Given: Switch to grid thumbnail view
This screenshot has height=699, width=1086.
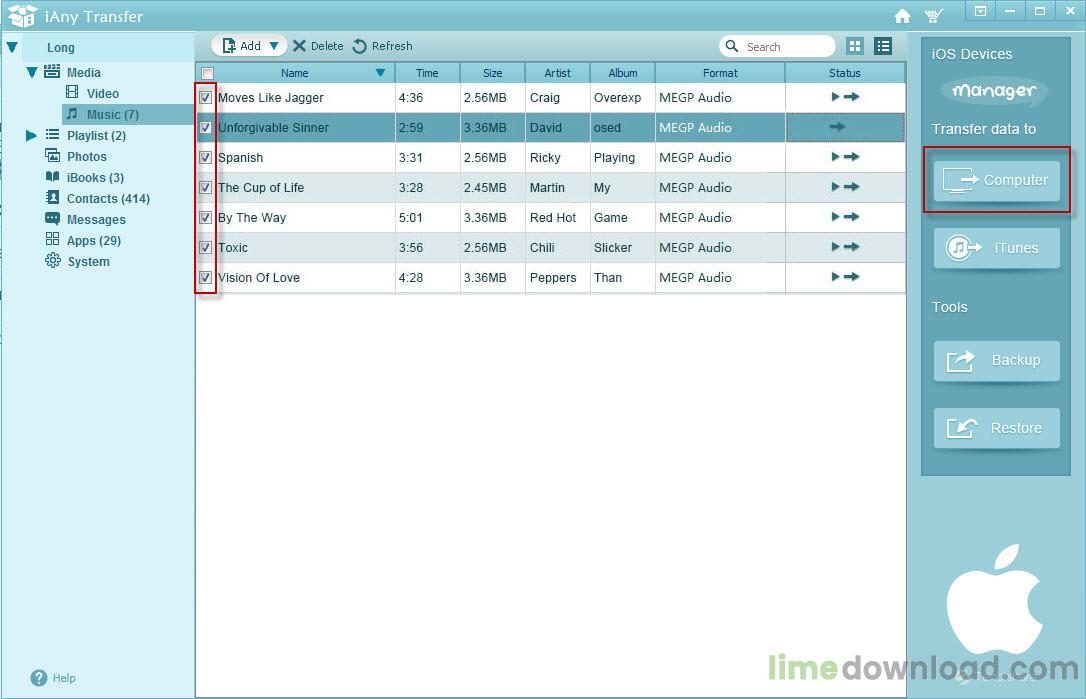Looking at the screenshot, I should tap(855, 46).
